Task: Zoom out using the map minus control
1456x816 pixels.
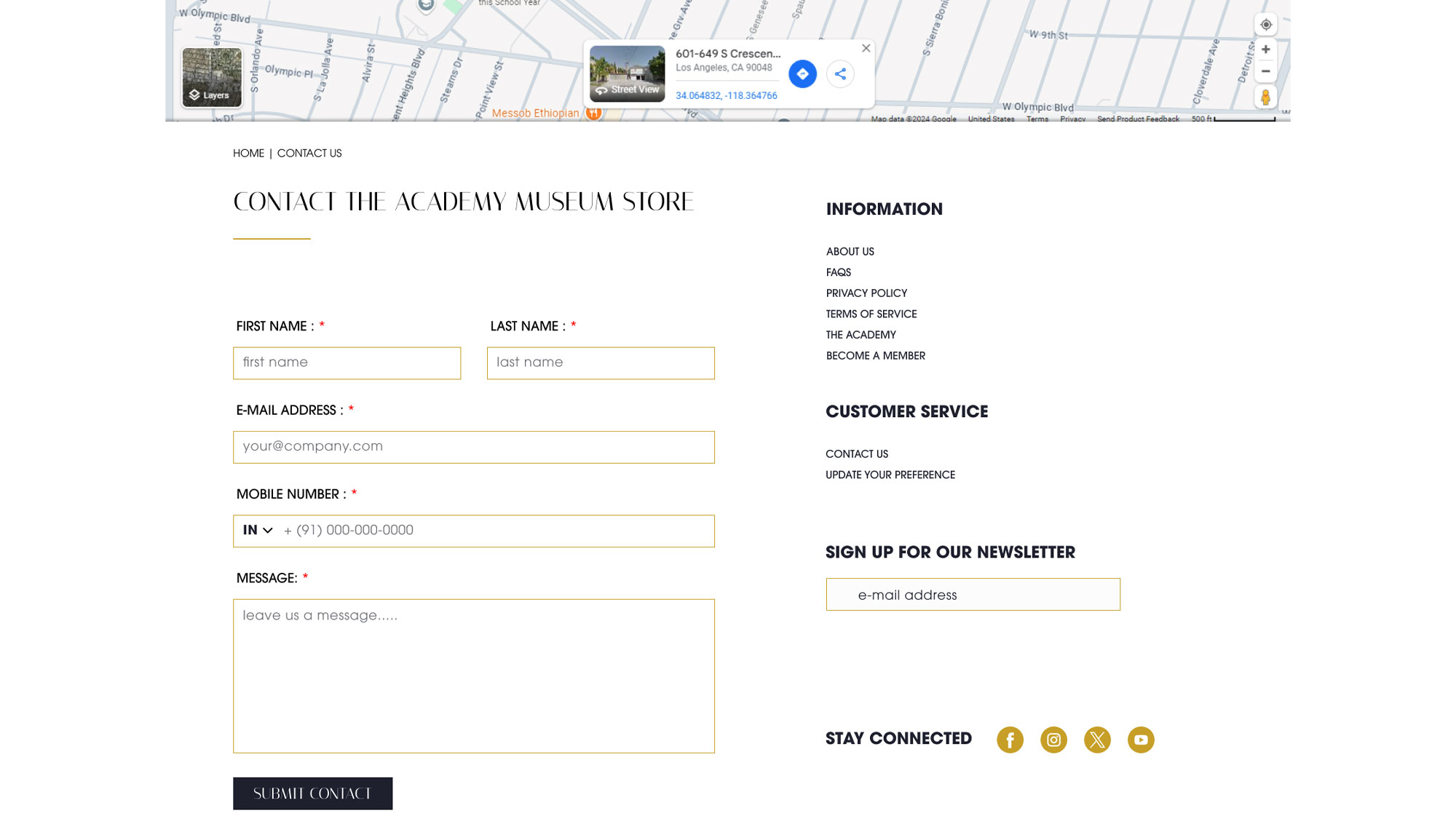Action: (1266, 71)
